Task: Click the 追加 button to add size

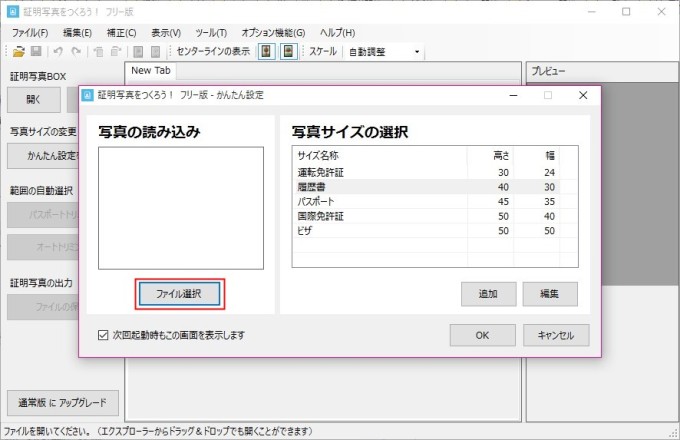Action: 488,293
